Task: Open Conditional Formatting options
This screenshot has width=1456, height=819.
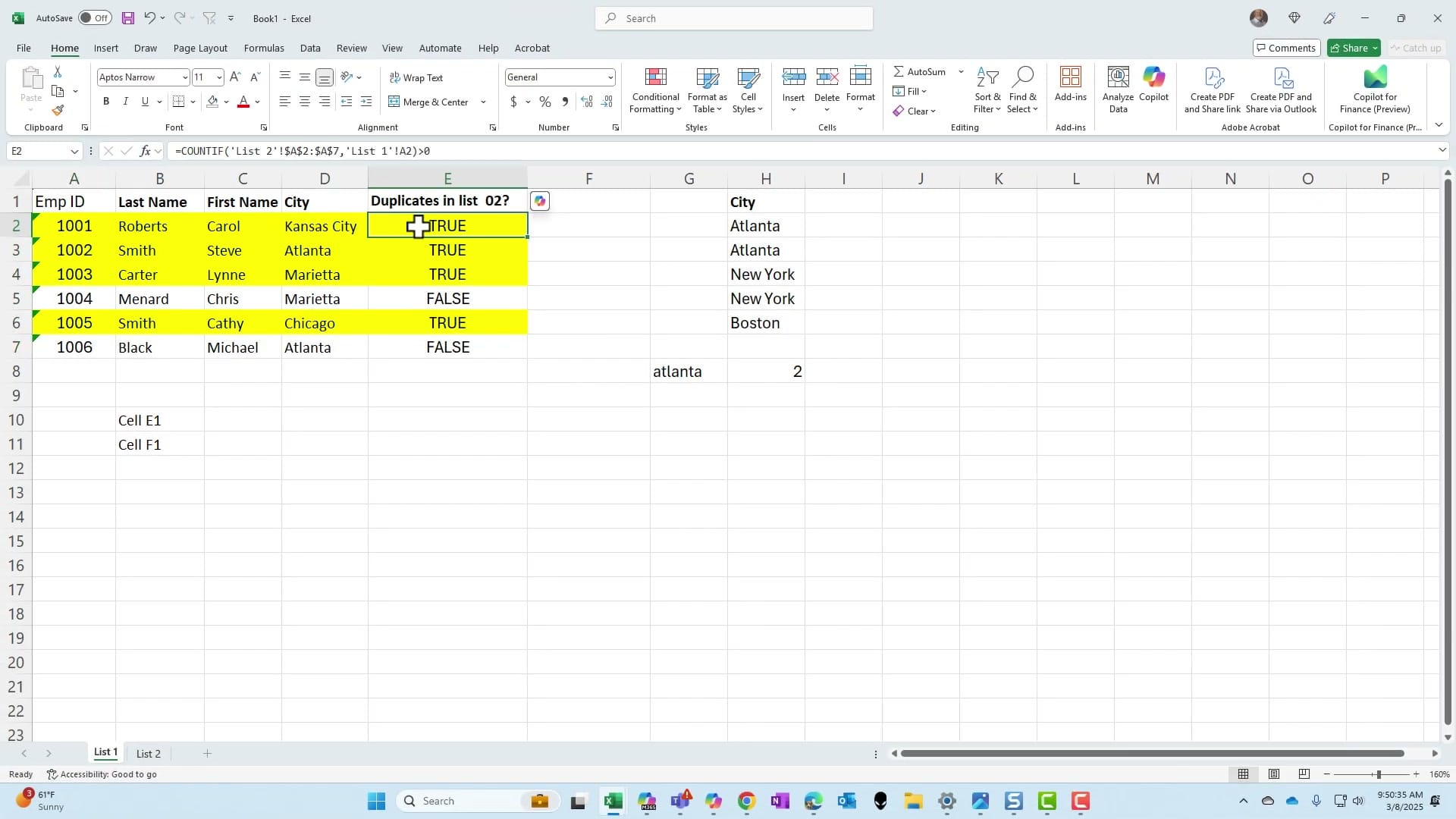Action: click(655, 89)
